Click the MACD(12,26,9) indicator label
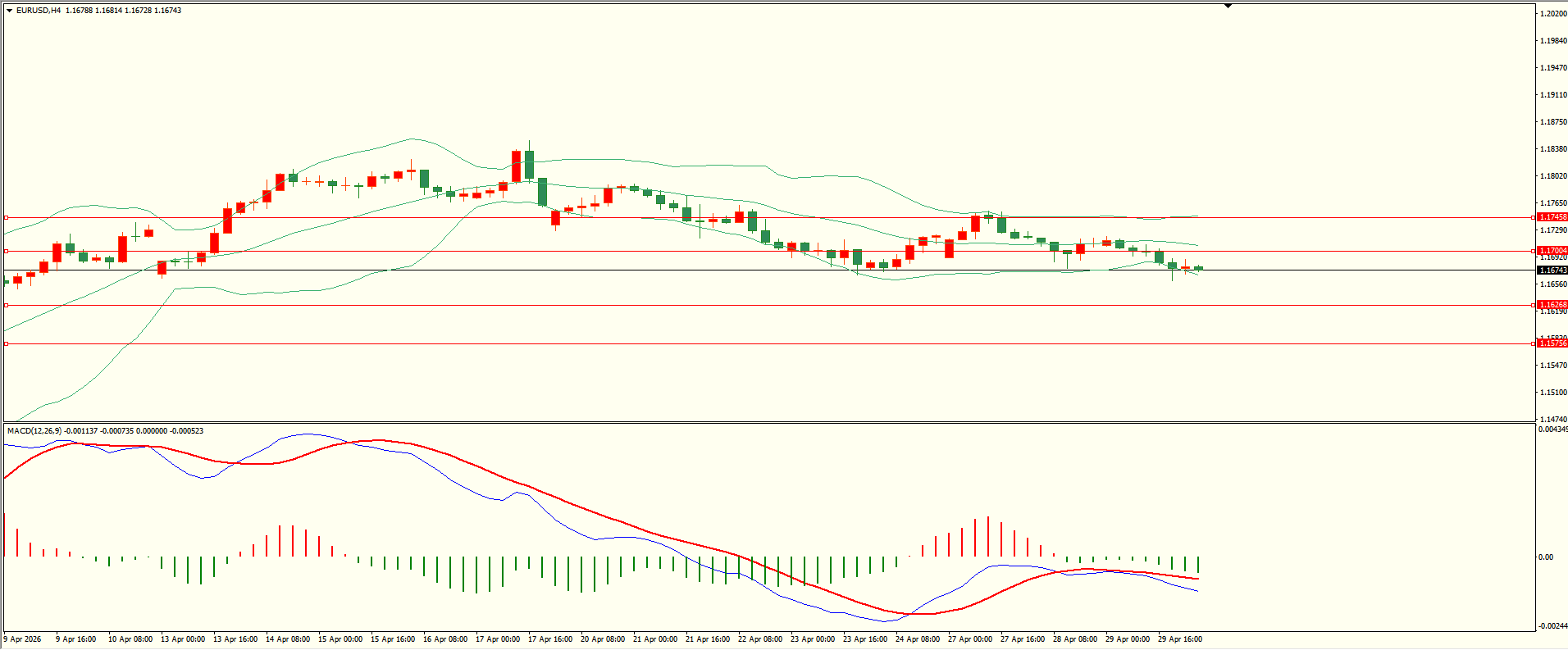This screenshot has height=650, width=1568. click(34, 431)
